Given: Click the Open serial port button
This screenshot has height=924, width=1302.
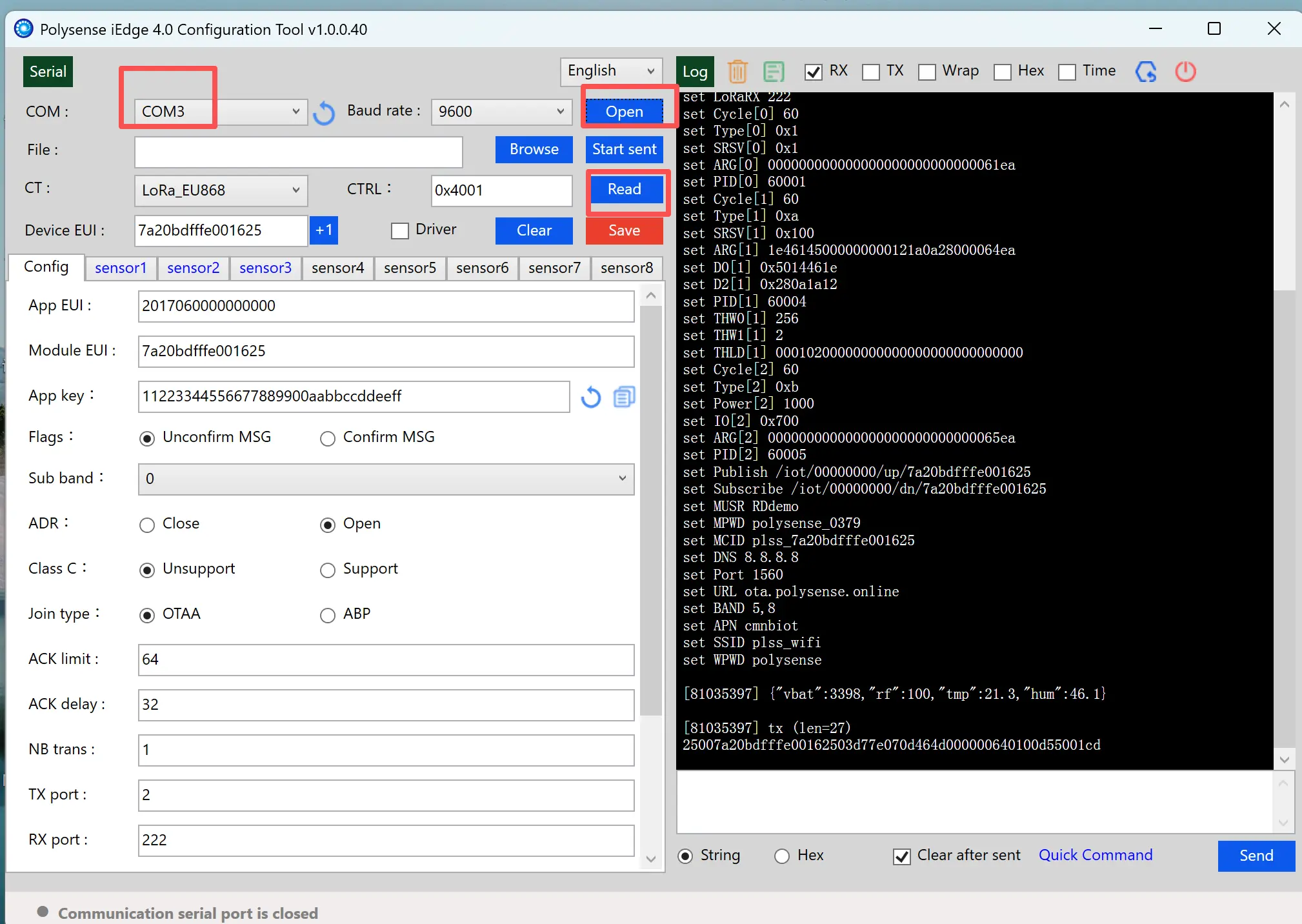Looking at the screenshot, I should coord(624,112).
